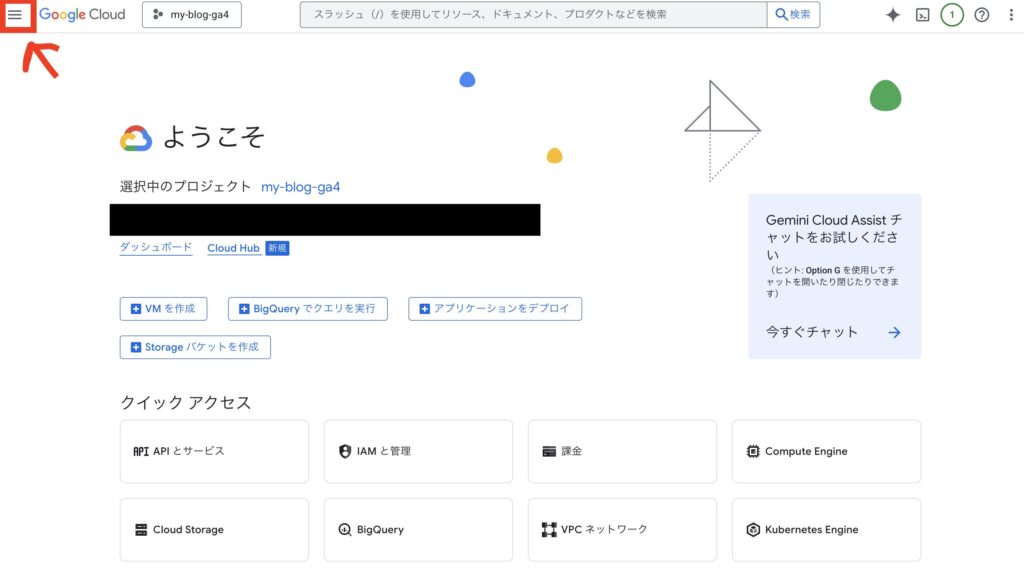Open the hamburger navigation menu

(15, 14)
